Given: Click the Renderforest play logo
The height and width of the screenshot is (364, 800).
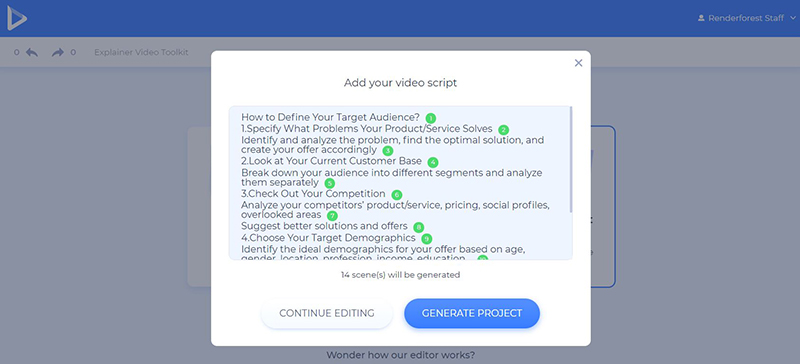Looking at the screenshot, I should [x=17, y=18].
